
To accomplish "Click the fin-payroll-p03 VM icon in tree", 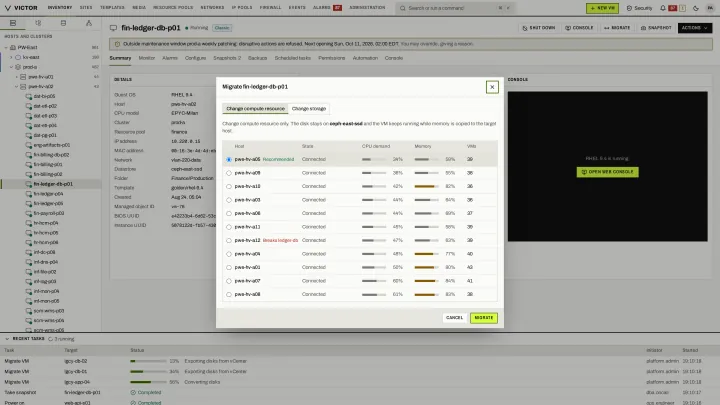I will (28, 213).
